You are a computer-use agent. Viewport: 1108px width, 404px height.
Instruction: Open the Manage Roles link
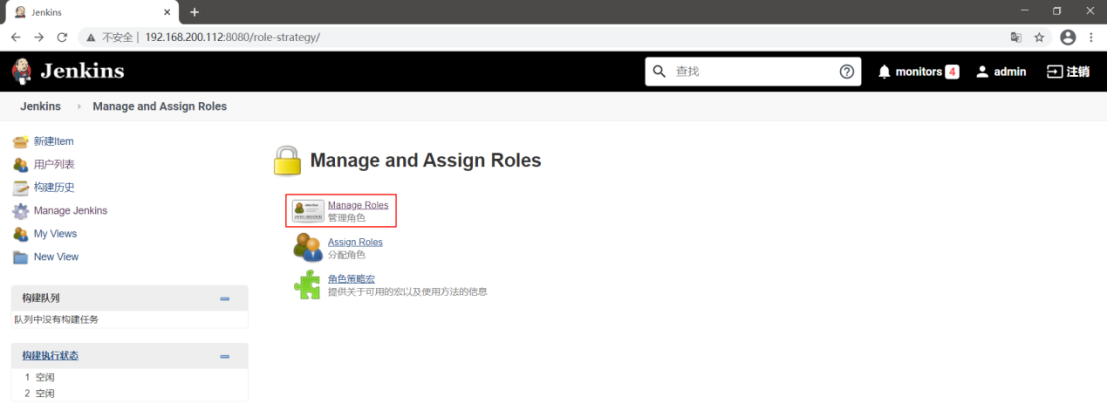tap(358, 205)
